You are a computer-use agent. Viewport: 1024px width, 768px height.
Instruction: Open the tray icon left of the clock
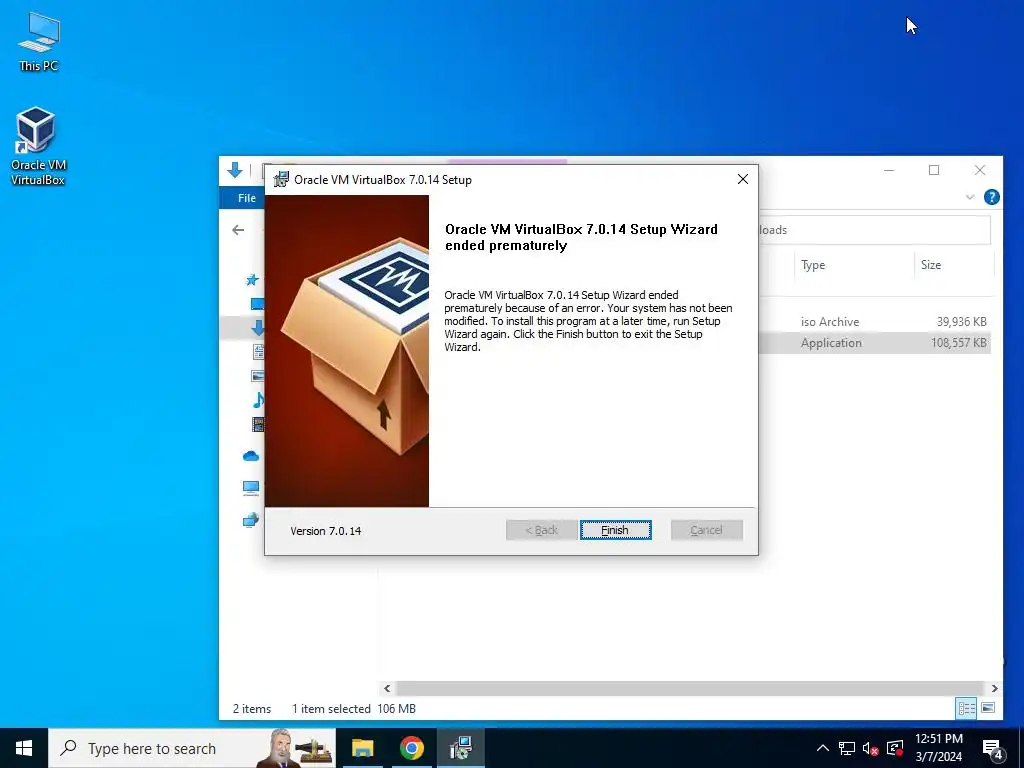pyautogui.click(x=895, y=748)
